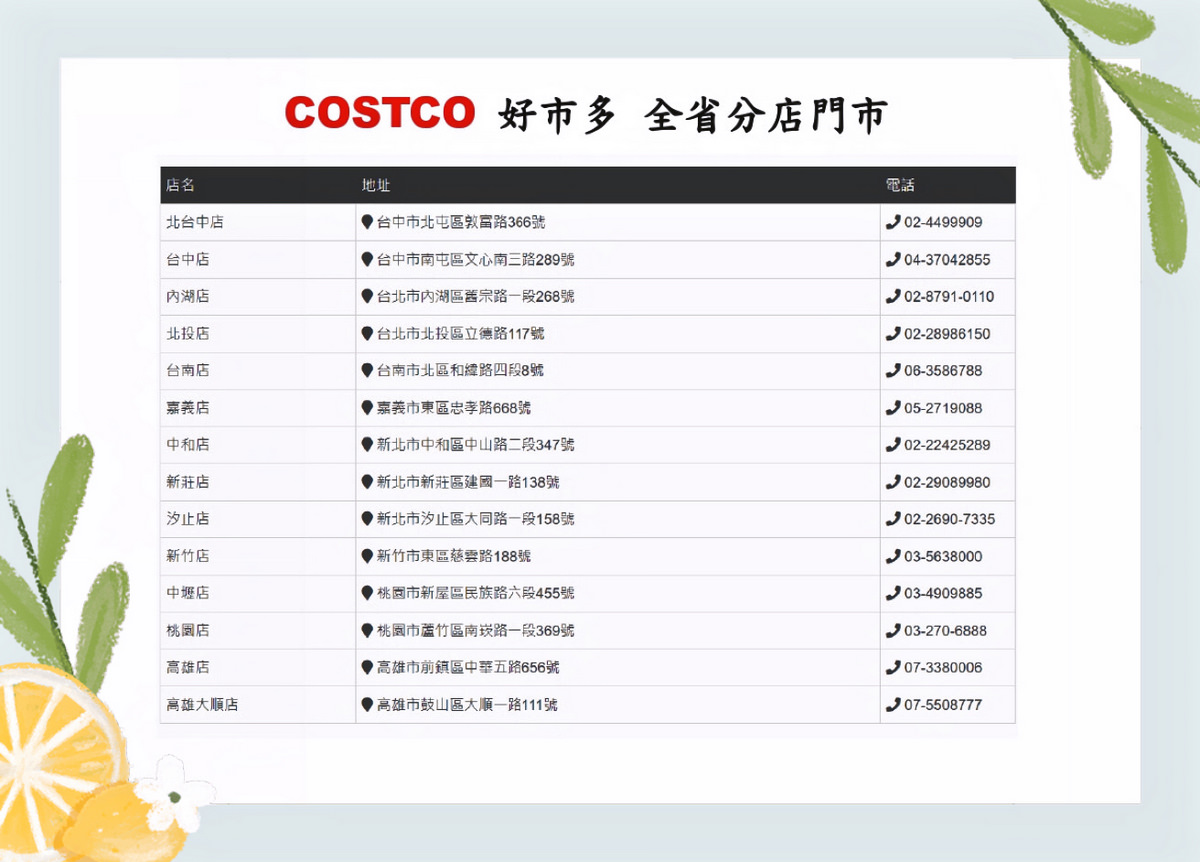This screenshot has height=862, width=1200.
Task: Click the location pin in the 高雄大順店 row
Action: 367,705
